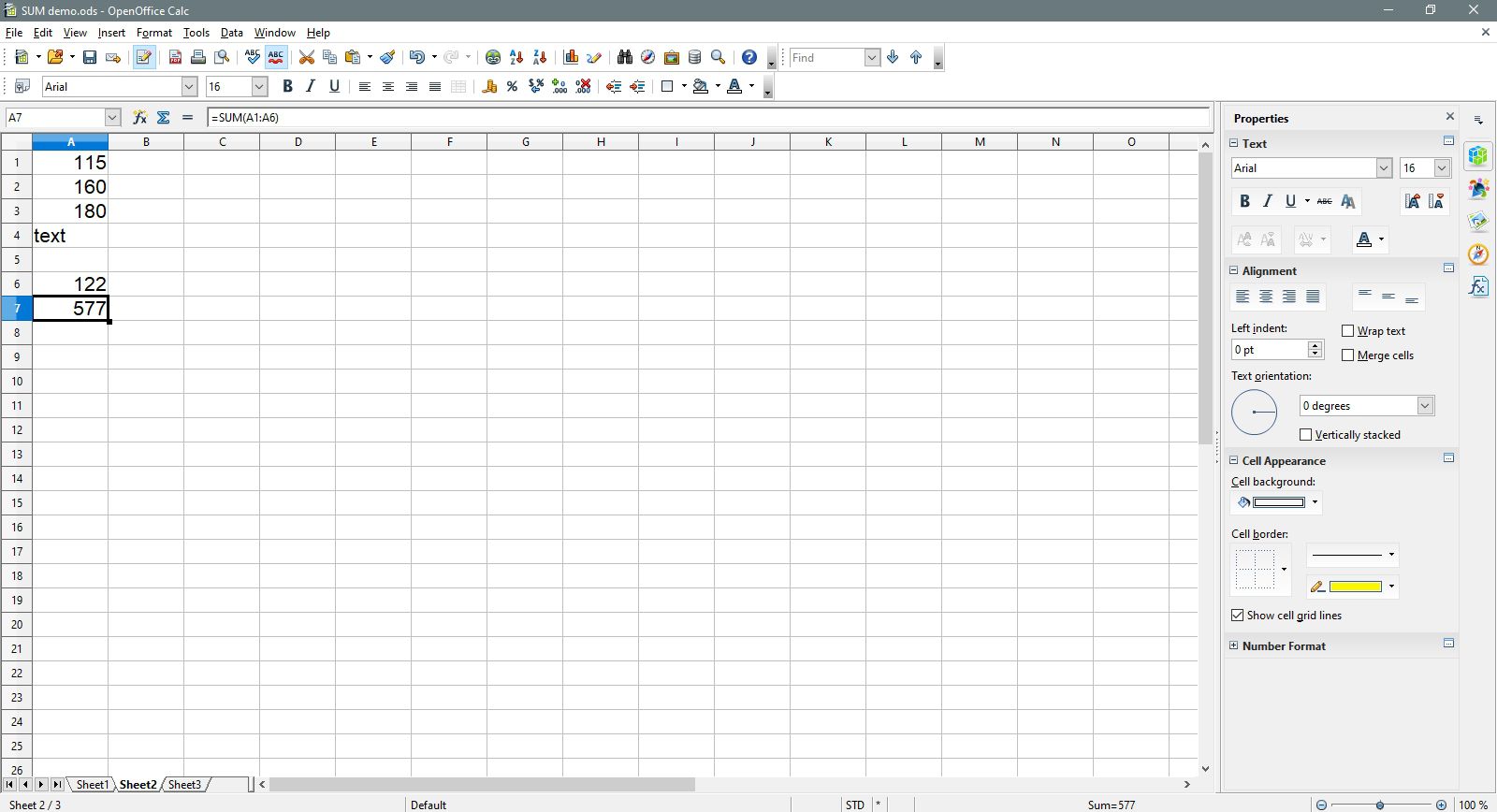The width and height of the screenshot is (1497, 812).
Task: Sort ascending A to Z
Action: [x=516, y=58]
